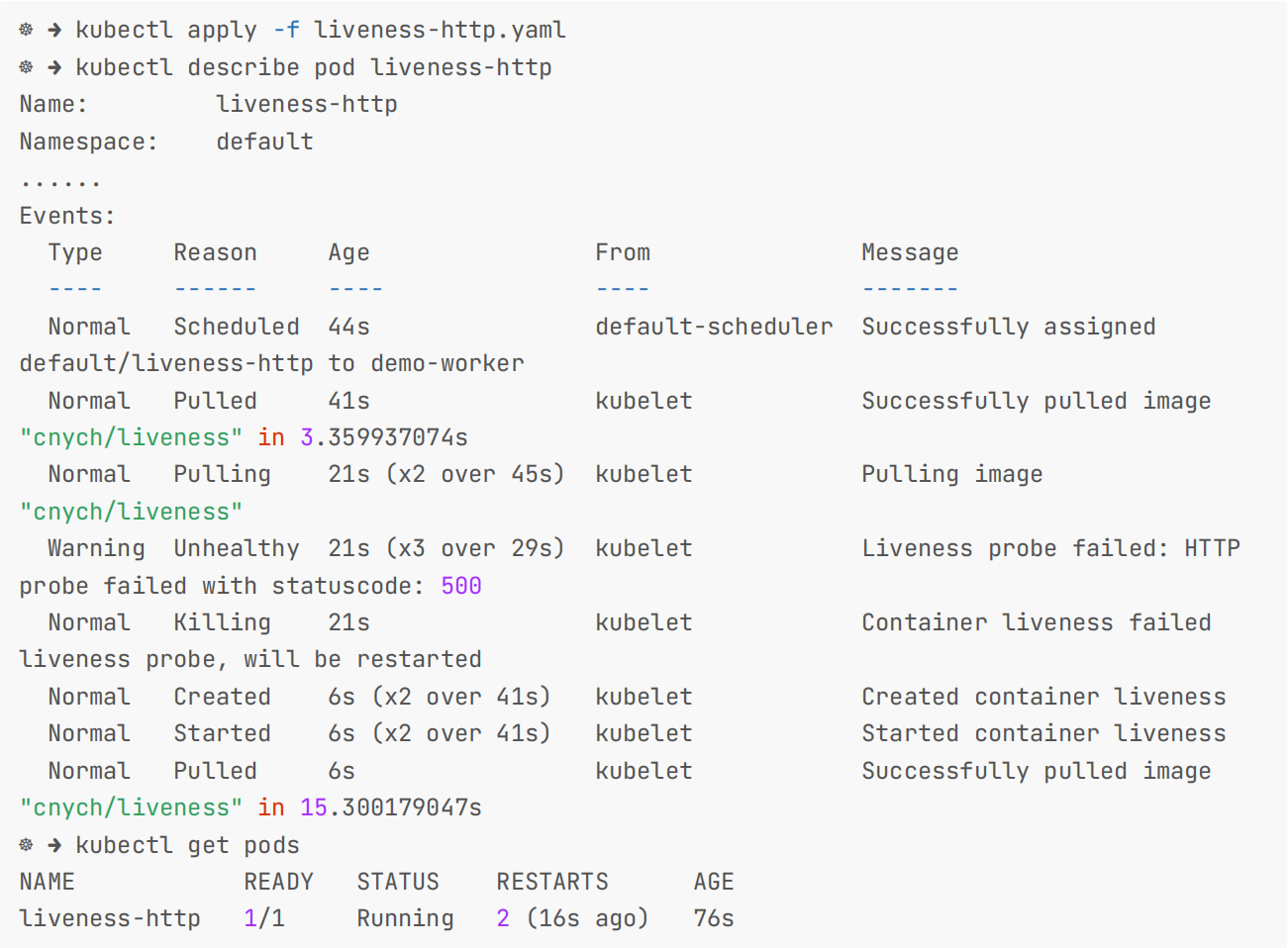
Task: Click the liveness-http pod name in table
Action: (110, 918)
